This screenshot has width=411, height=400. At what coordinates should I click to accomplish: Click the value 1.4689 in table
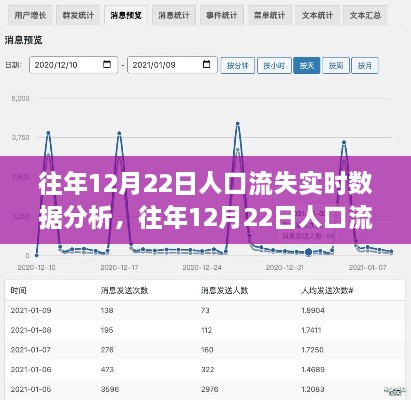click(x=313, y=370)
